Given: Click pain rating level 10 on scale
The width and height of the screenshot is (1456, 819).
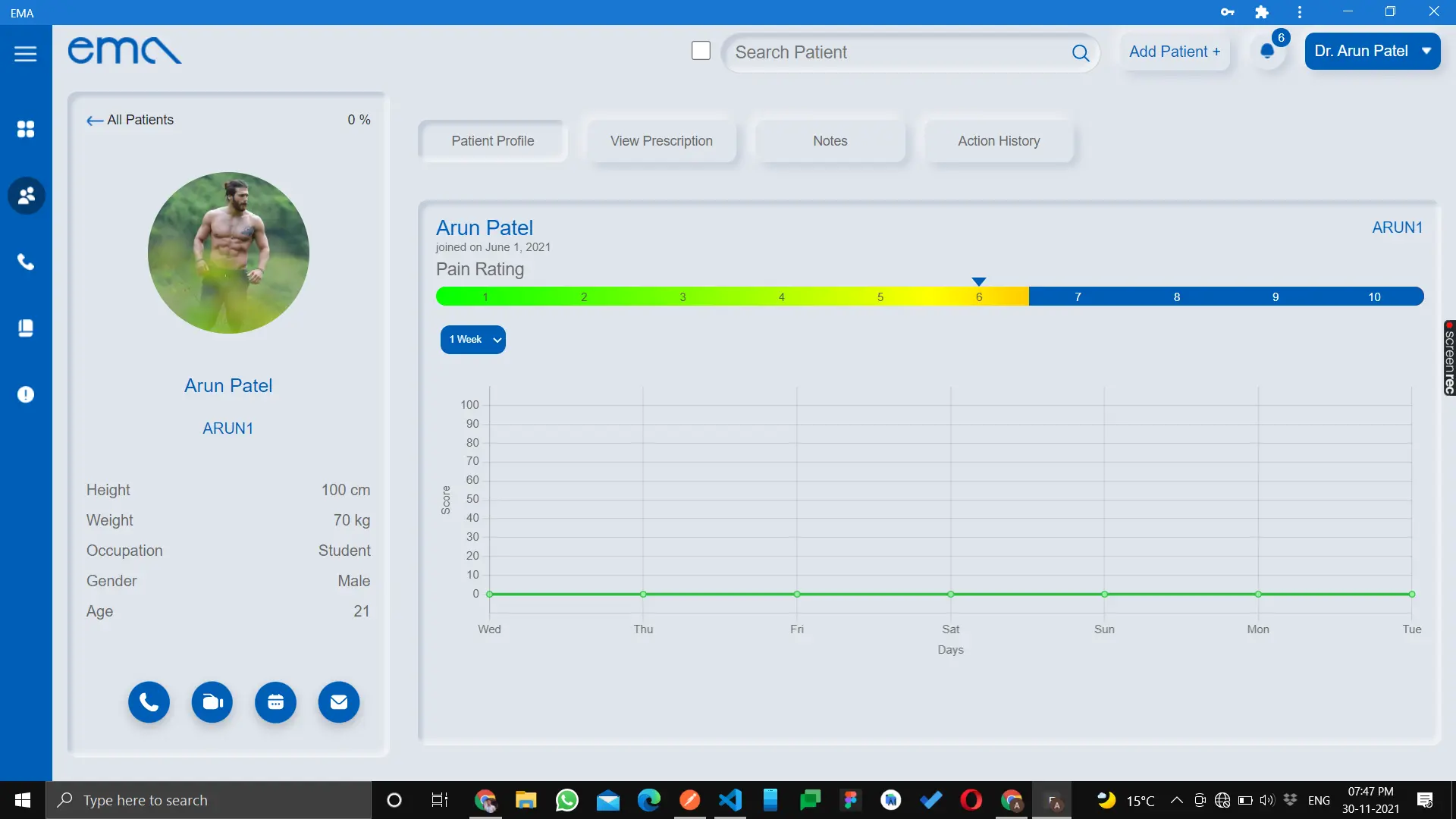Looking at the screenshot, I should (x=1374, y=297).
